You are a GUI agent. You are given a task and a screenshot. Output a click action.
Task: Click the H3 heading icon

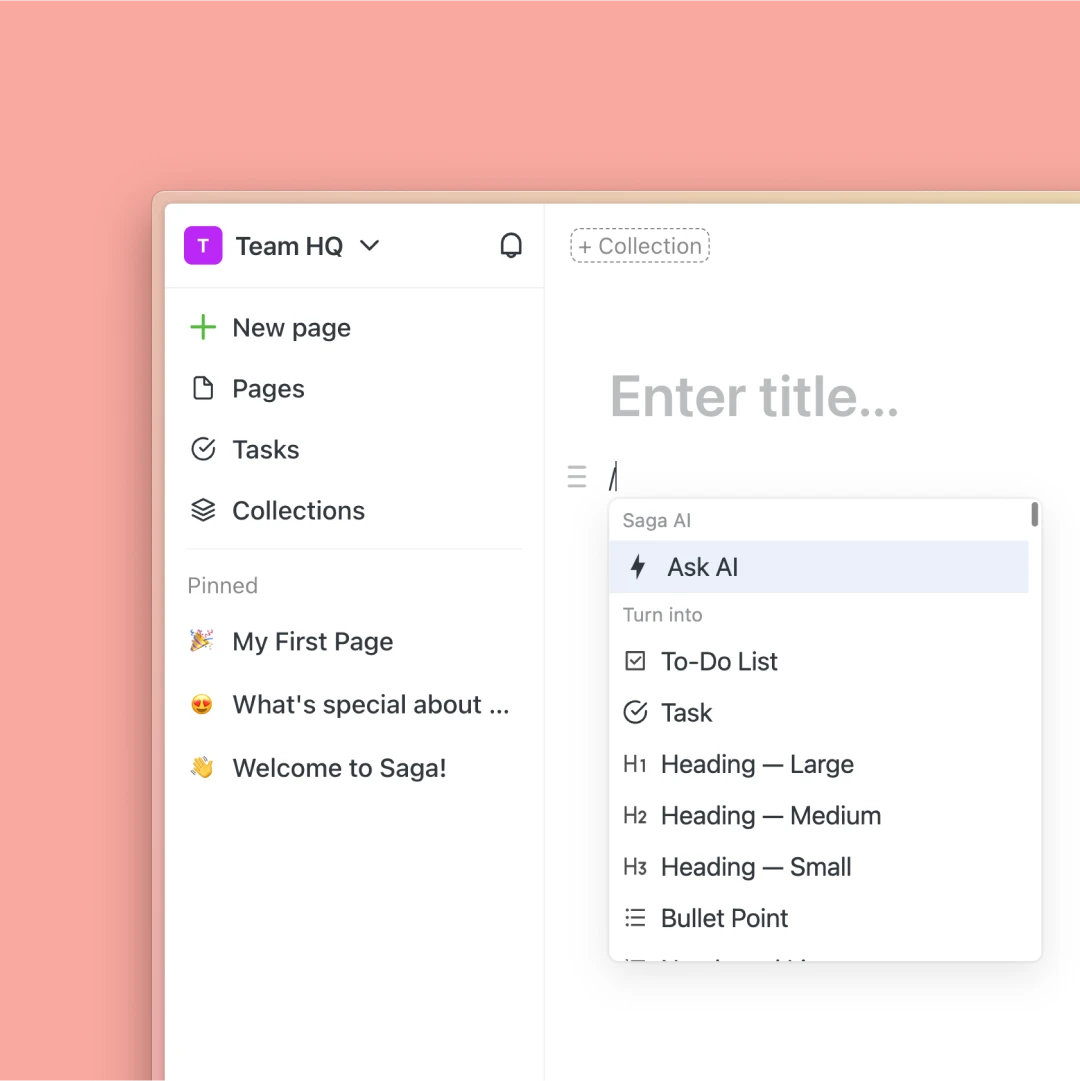[635, 867]
